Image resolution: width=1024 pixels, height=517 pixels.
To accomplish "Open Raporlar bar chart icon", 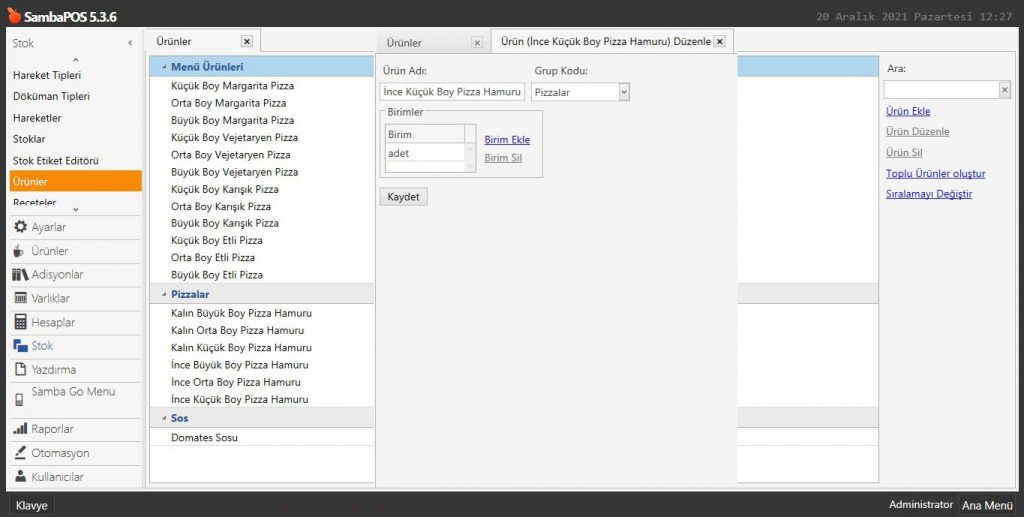I will pos(20,429).
